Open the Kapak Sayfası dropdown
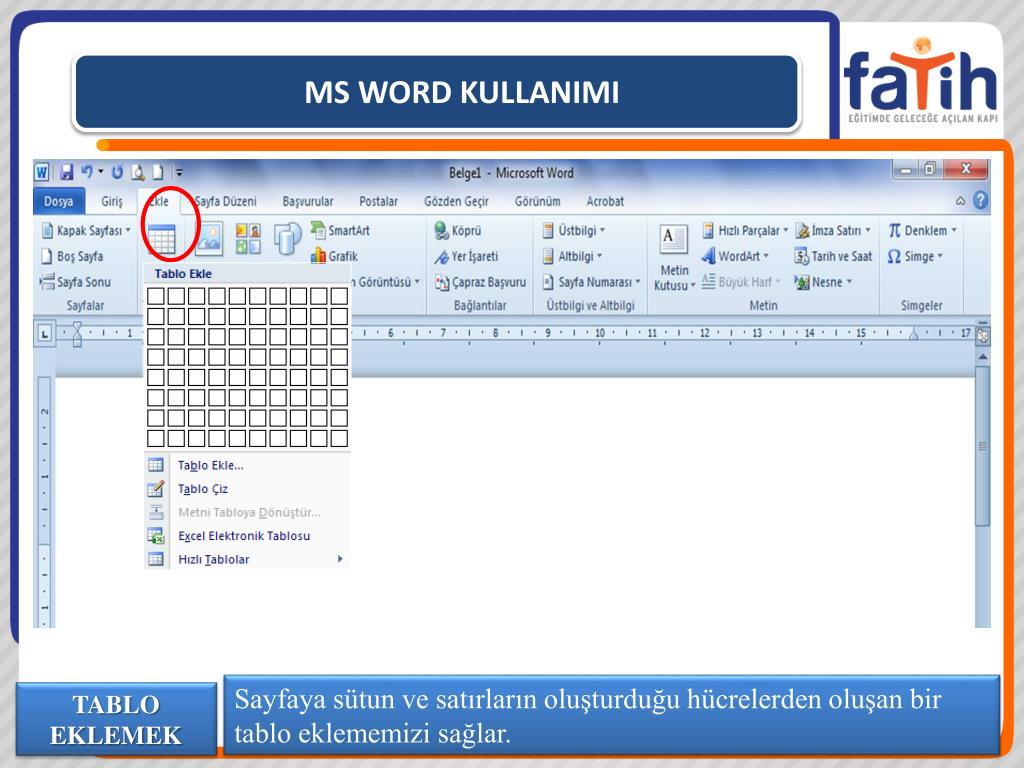 click(x=86, y=231)
